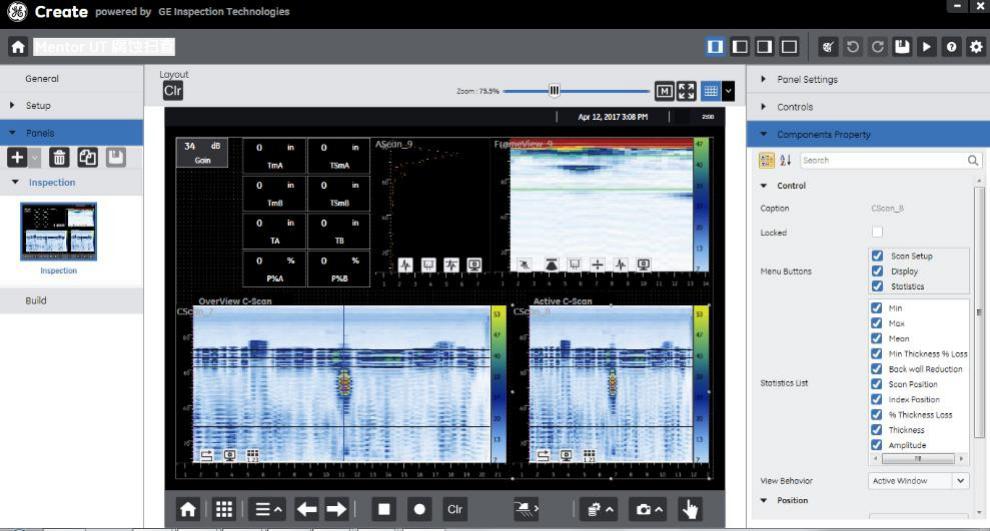990x531 pixels.
Task: Select the Build section
Action: (36, 300)
